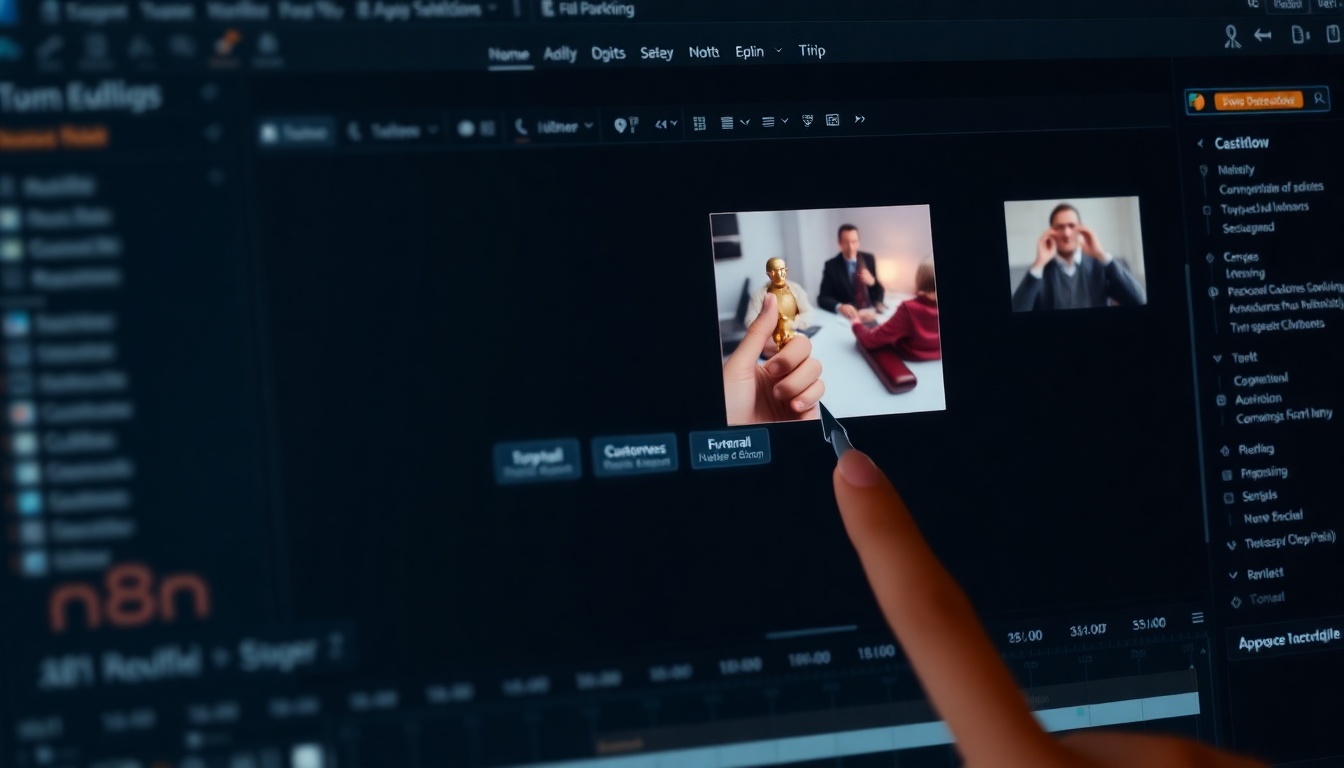Open the Eplin dropdown in the top menu
1344x768 pixels.
point(758,52)
